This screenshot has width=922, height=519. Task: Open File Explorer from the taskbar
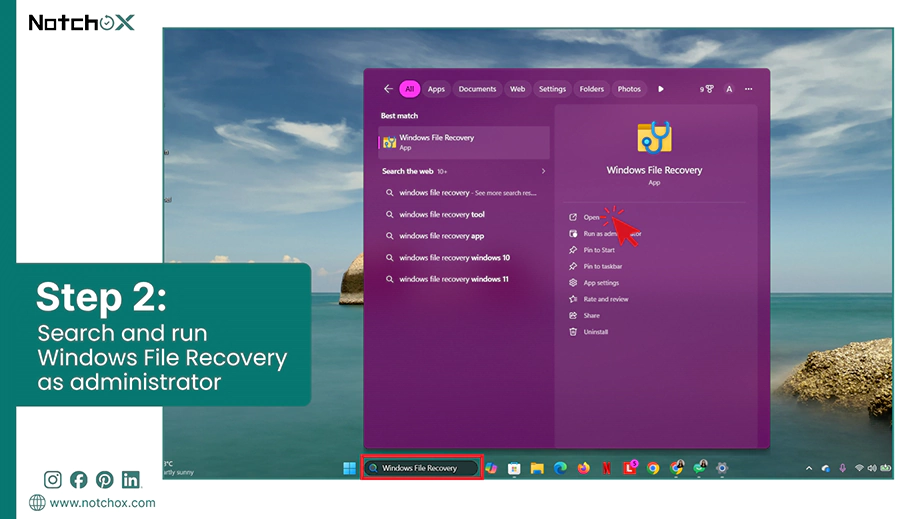click(x=537, y=468)
